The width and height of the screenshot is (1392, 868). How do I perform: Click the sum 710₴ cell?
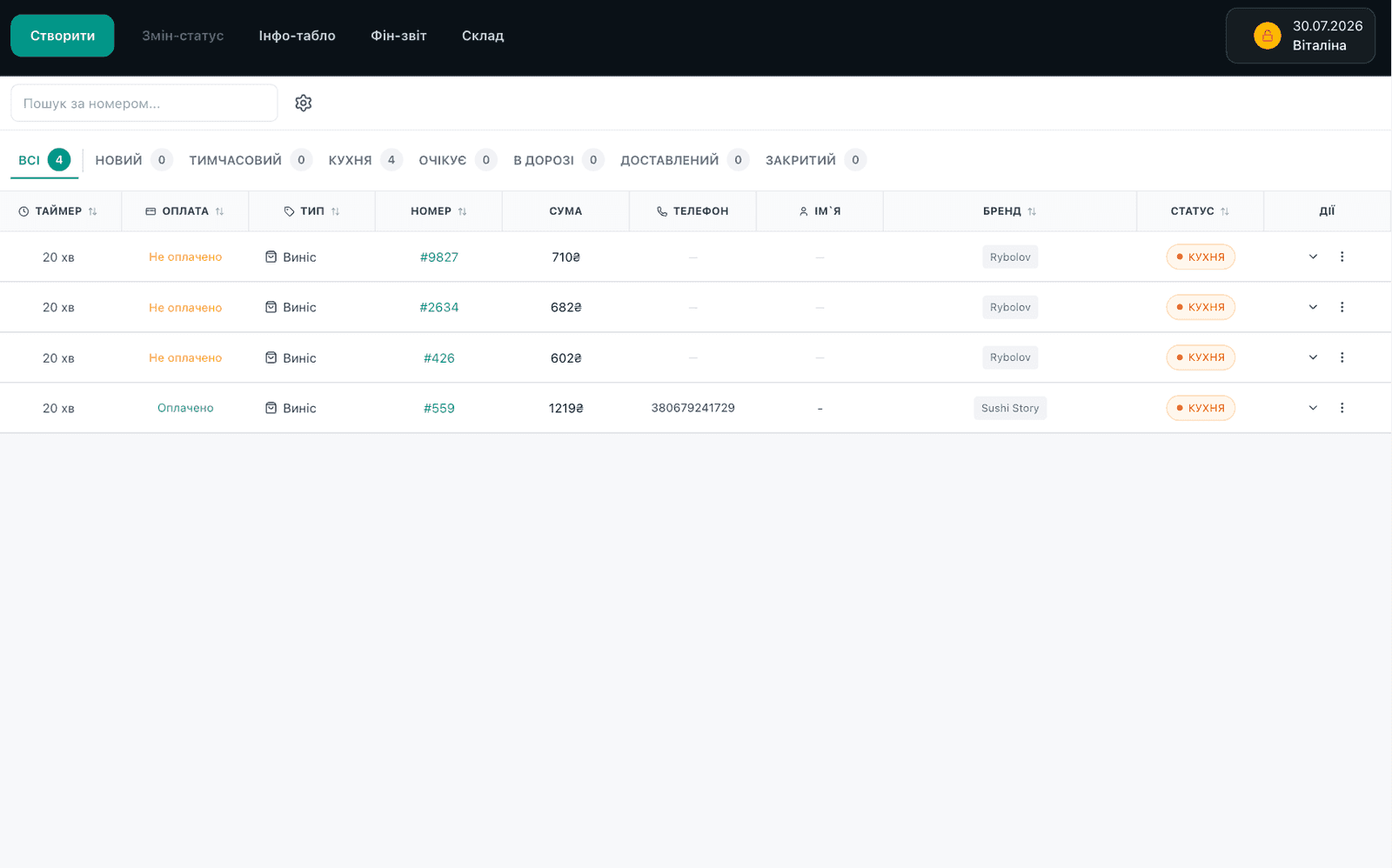click(x=565, y=257)
